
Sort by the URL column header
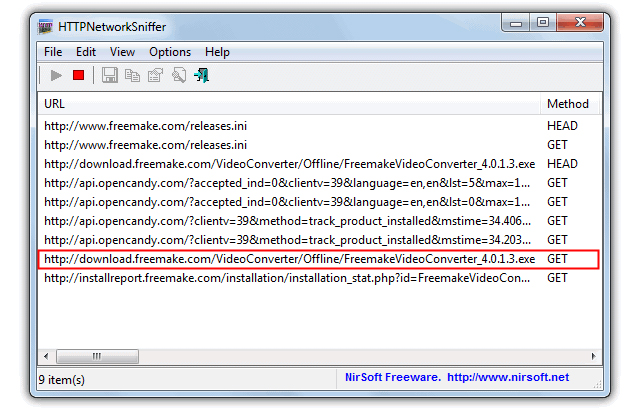[x=289, y=104]
